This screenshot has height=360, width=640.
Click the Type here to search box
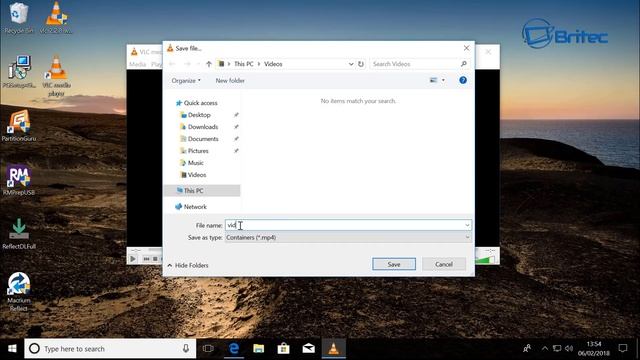[x=110, y=349]
